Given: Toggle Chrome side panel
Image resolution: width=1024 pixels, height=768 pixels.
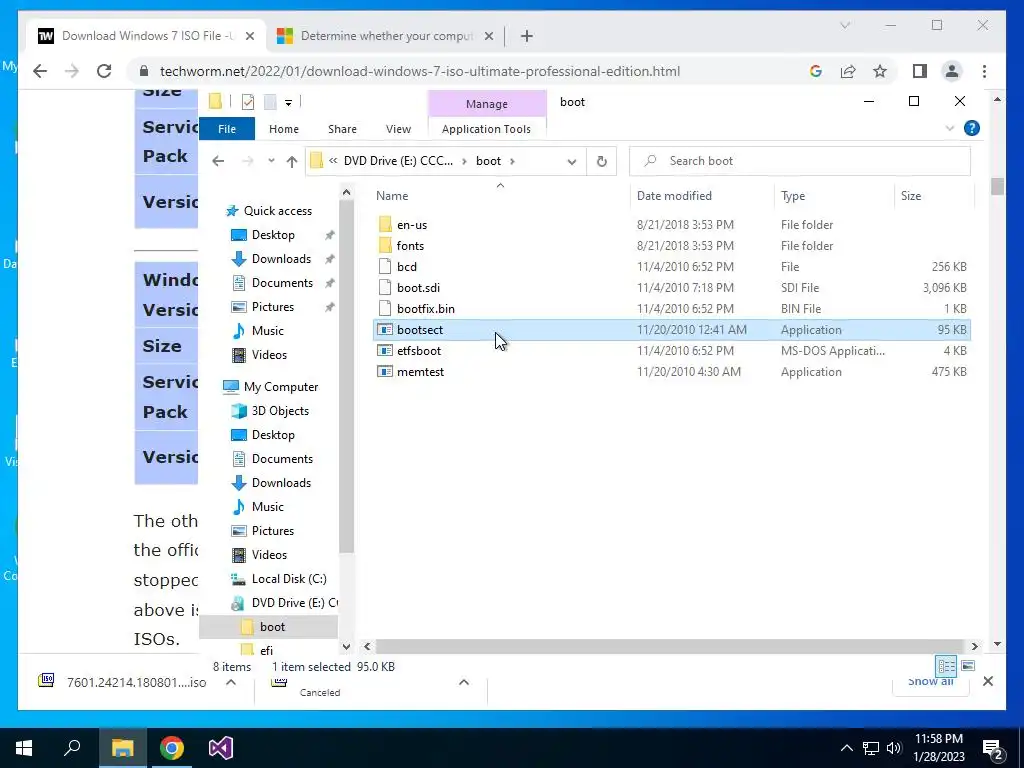Looking at the screenshot, I should [x=920, y=71].
